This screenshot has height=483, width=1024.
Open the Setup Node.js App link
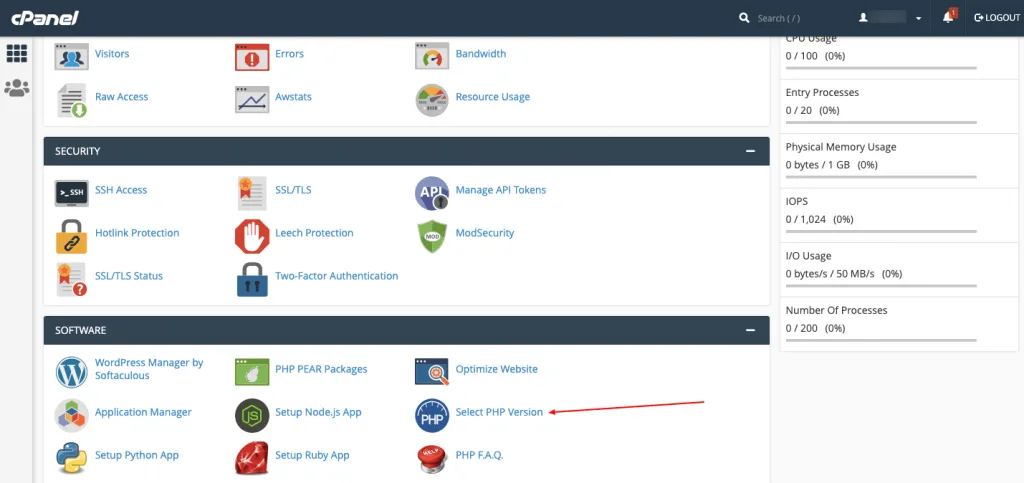[318, 412]
